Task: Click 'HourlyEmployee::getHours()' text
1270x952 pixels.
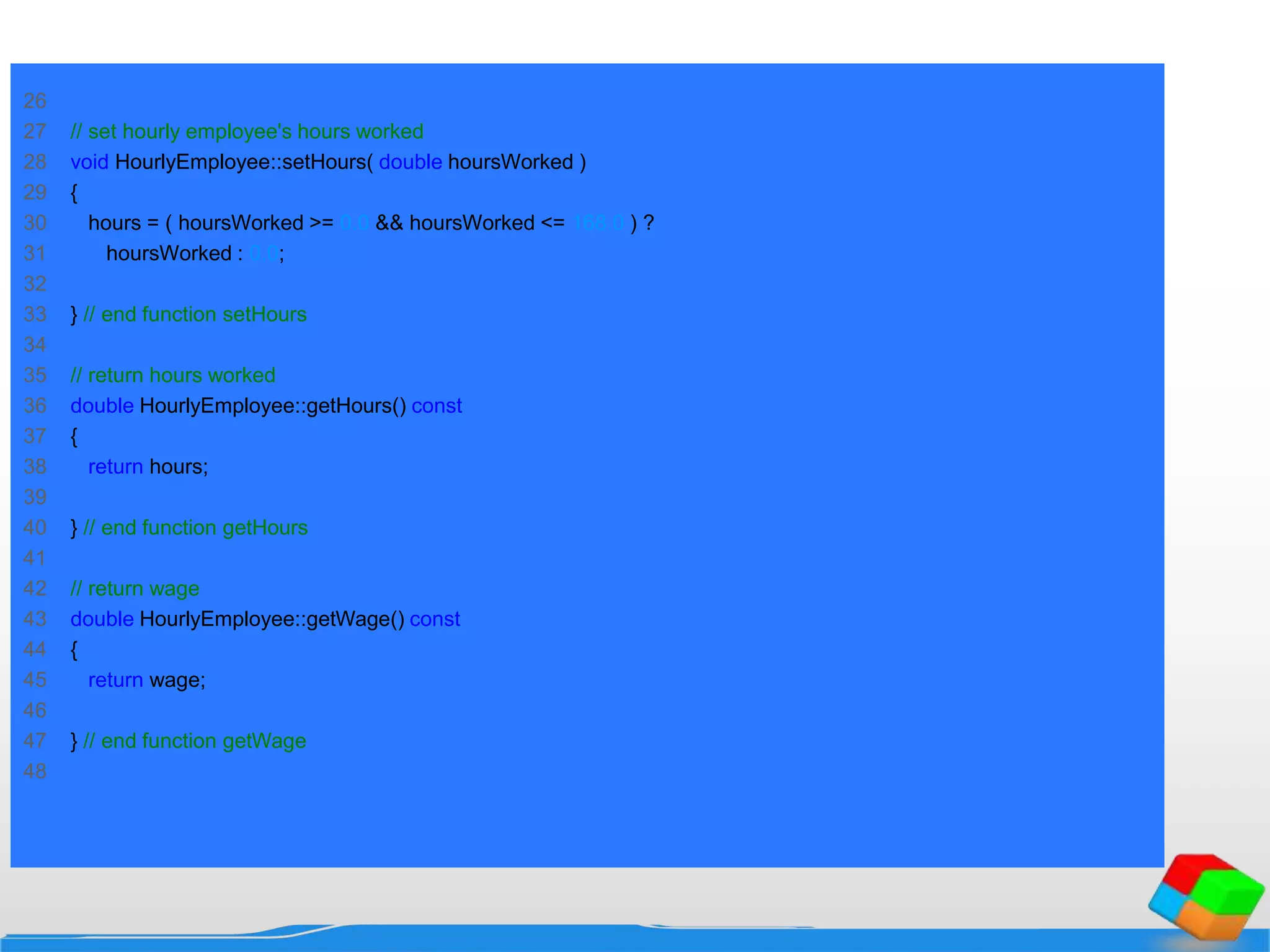Action: pyautogui.click(x=273, y=405)
